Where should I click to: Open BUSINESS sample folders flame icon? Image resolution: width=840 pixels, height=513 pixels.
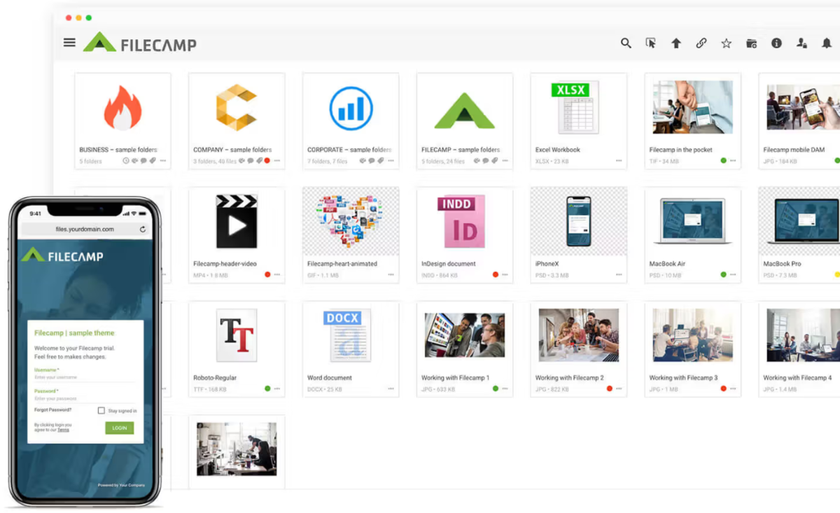[x=123, y=108]
